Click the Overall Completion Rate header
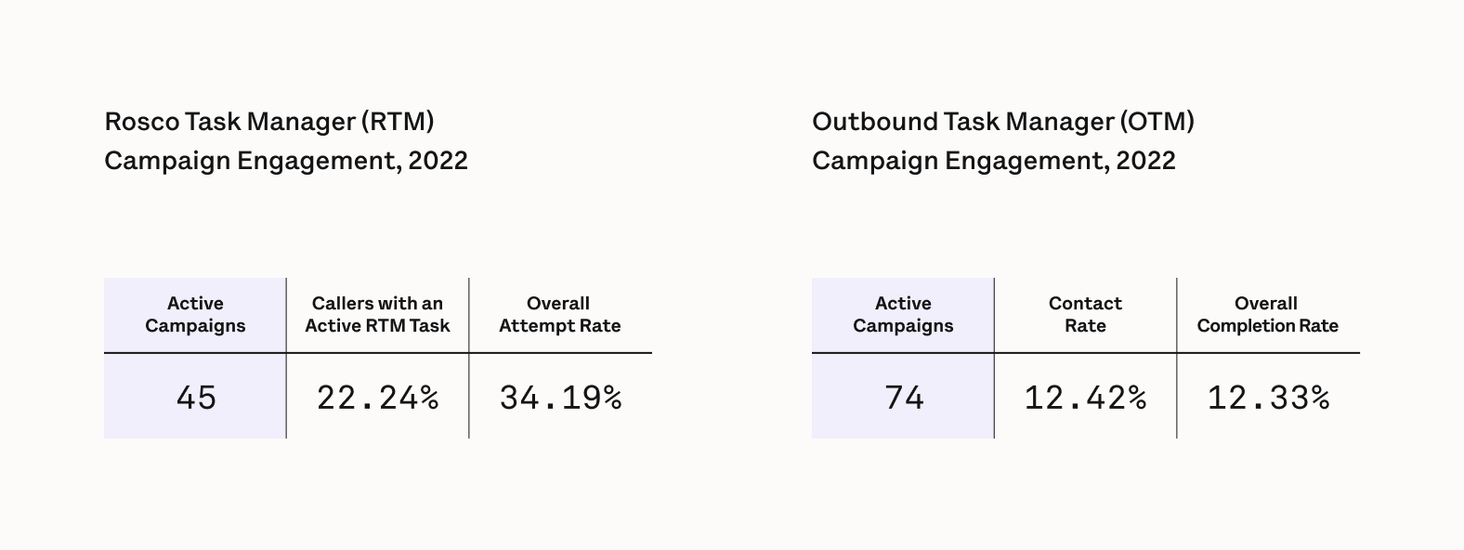The width and height of the screenshot is (1464, 550). 1267,315
